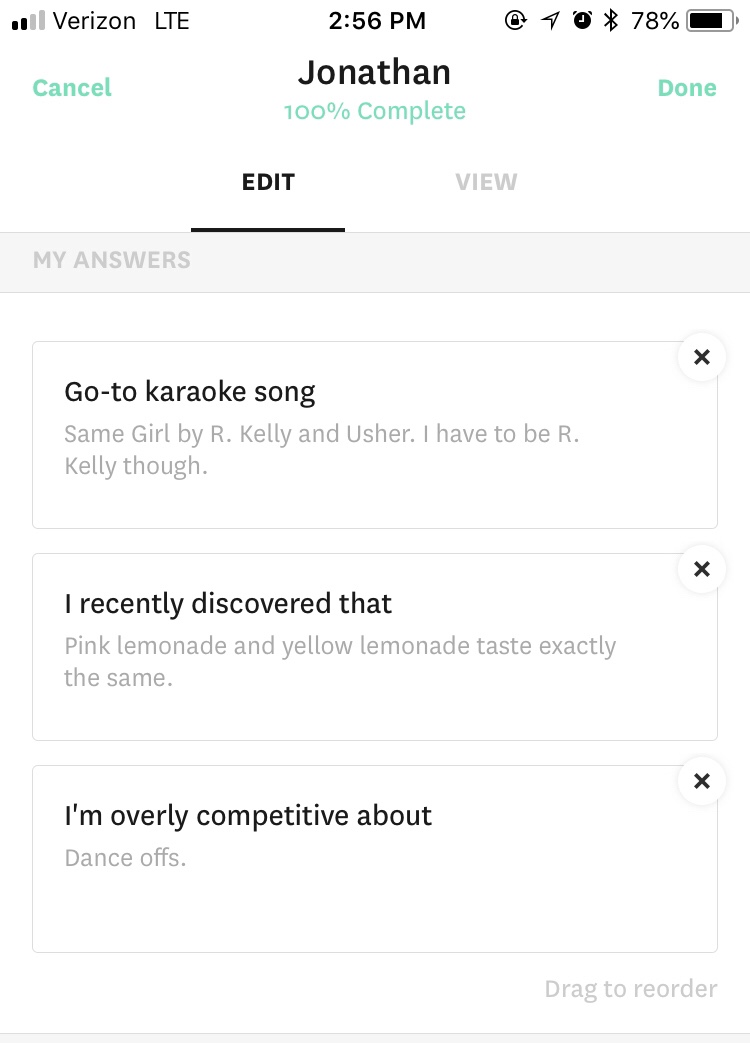Tap the alarm clock status icon
The height and width of the screenshot is (1043, 750).
(582, 20)
